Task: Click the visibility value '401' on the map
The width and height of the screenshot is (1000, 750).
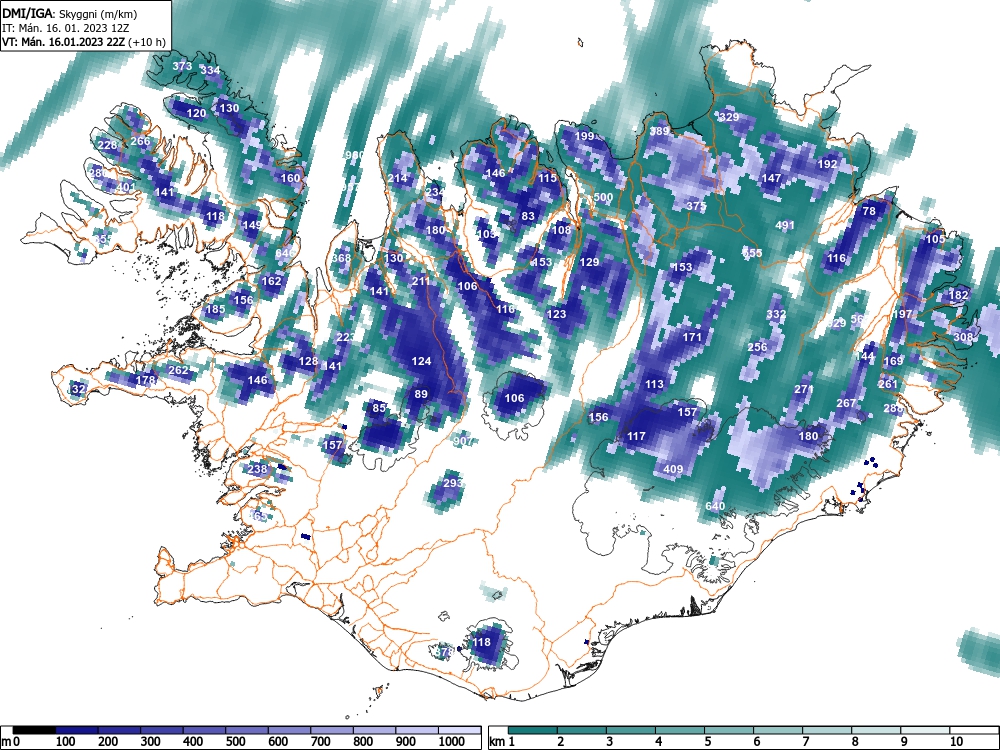Action: [x=126, y=188]
